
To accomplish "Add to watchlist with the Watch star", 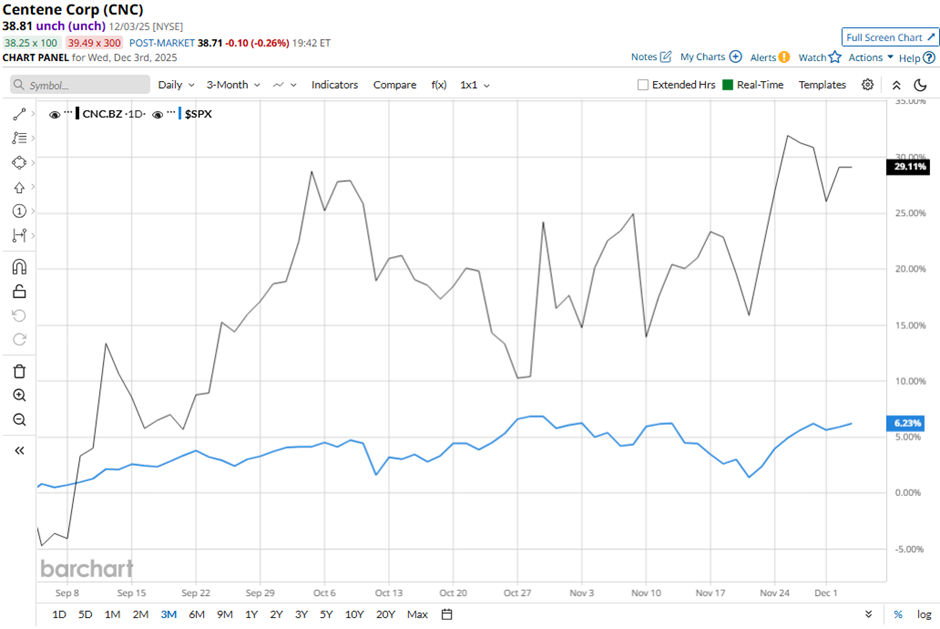I will (x=835, y=57).
